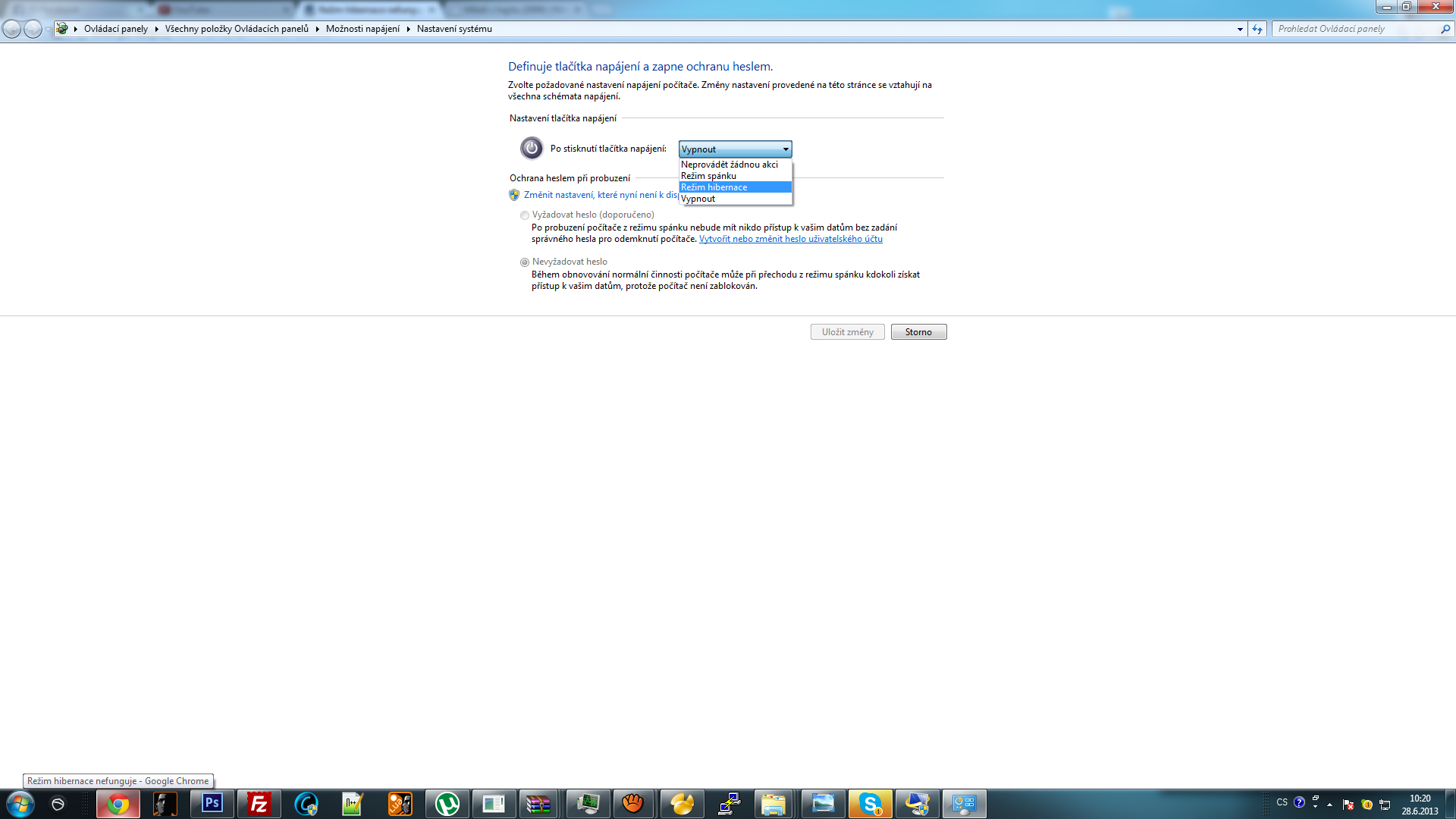Click the Windows Start orb
1456x819 pixels.
click(20, 804)
